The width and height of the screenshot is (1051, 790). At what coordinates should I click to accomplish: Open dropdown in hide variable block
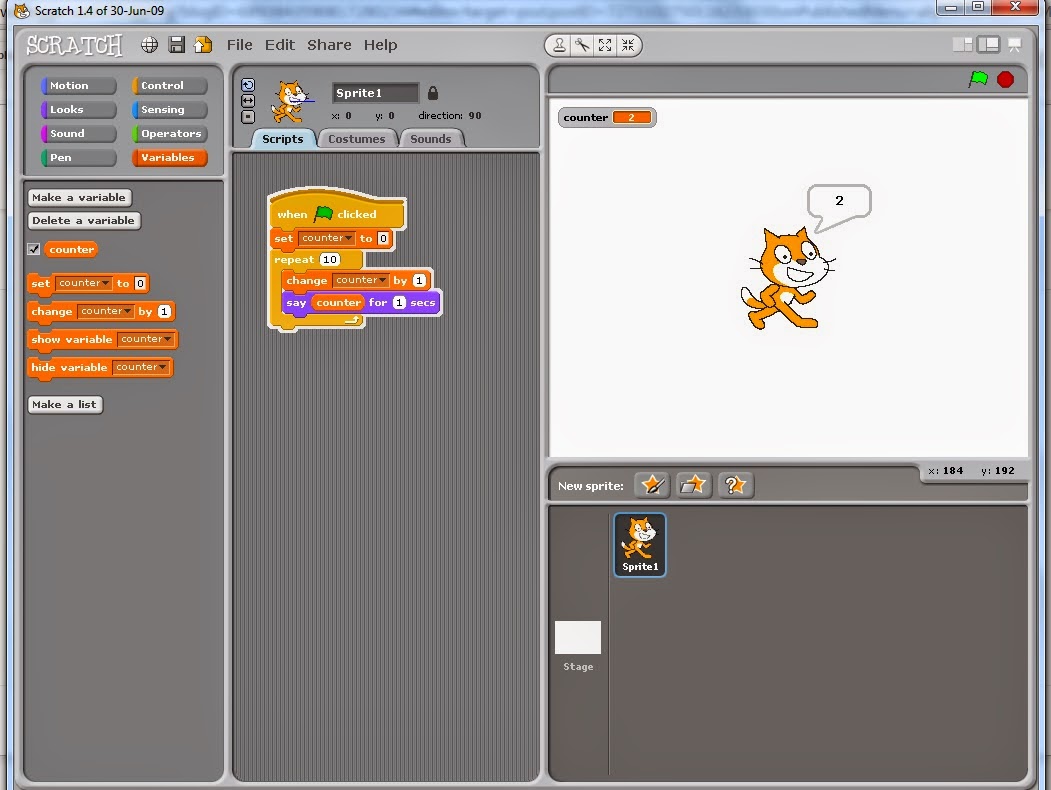pos(141,367)
